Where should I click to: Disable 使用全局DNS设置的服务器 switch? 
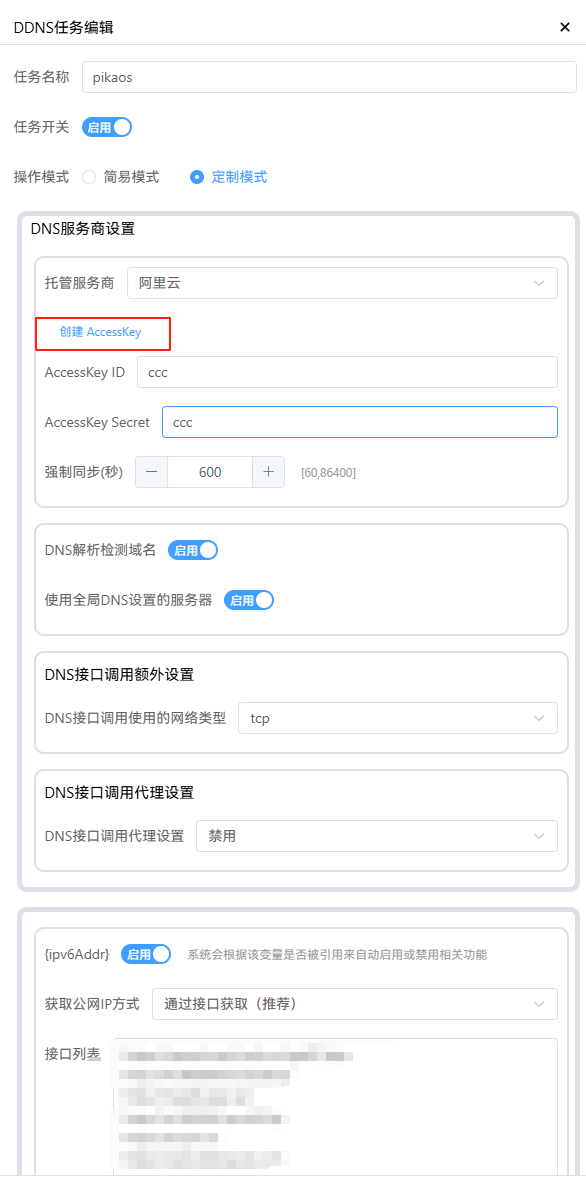[x=249, y=600]
